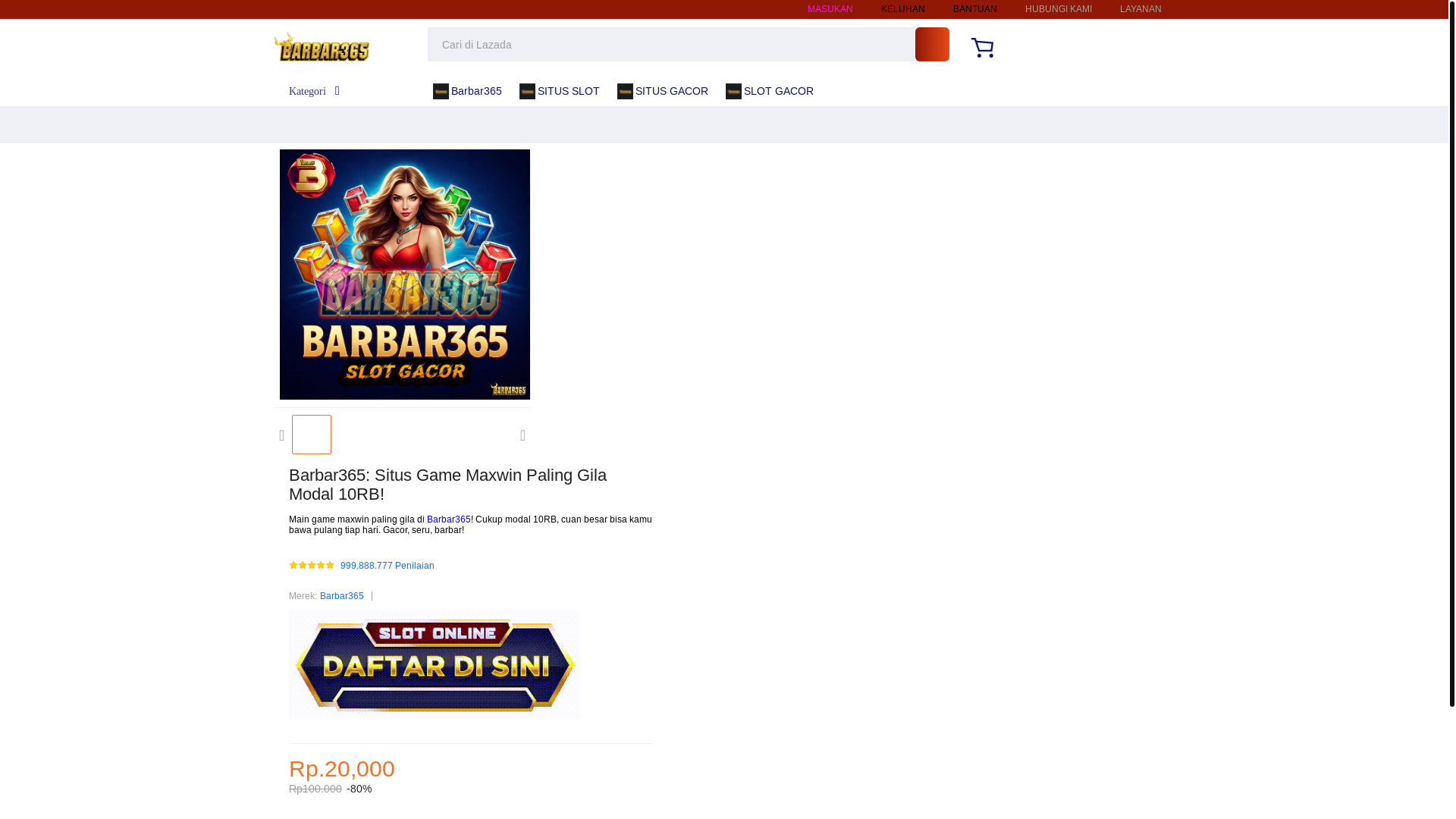
Task: Click next gallery arrow
Action: pos(522,435)
